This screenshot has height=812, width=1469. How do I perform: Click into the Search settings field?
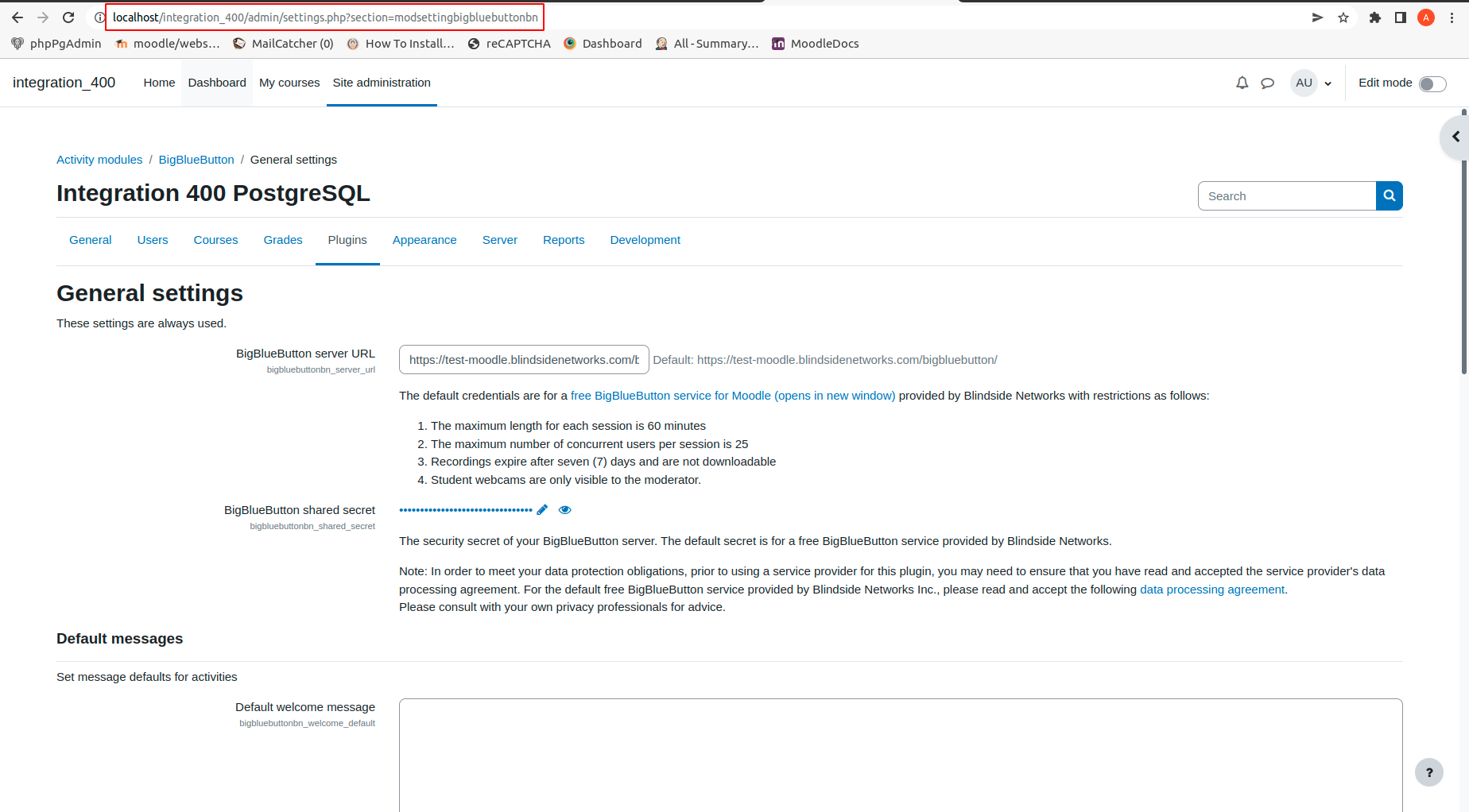[x=1287, y=196]
